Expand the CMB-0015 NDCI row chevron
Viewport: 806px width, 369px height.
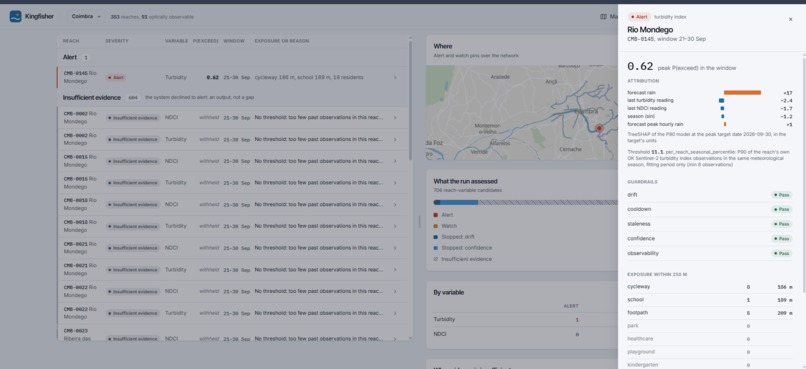[395, 161]
